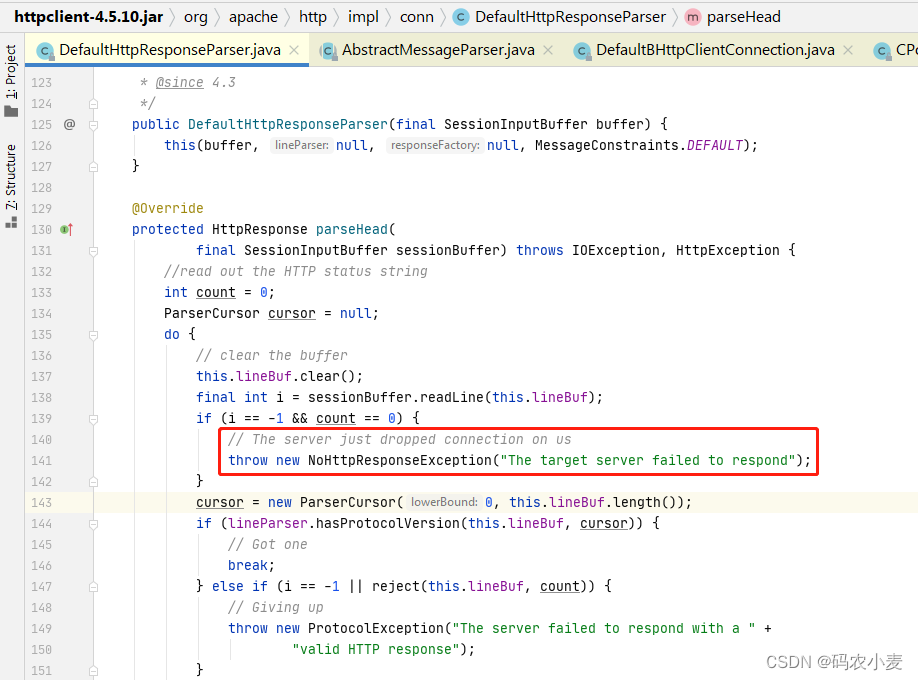Click line number 143 in the gutter
This screenshot has width=918, height=680.
[x=42, y=503]
